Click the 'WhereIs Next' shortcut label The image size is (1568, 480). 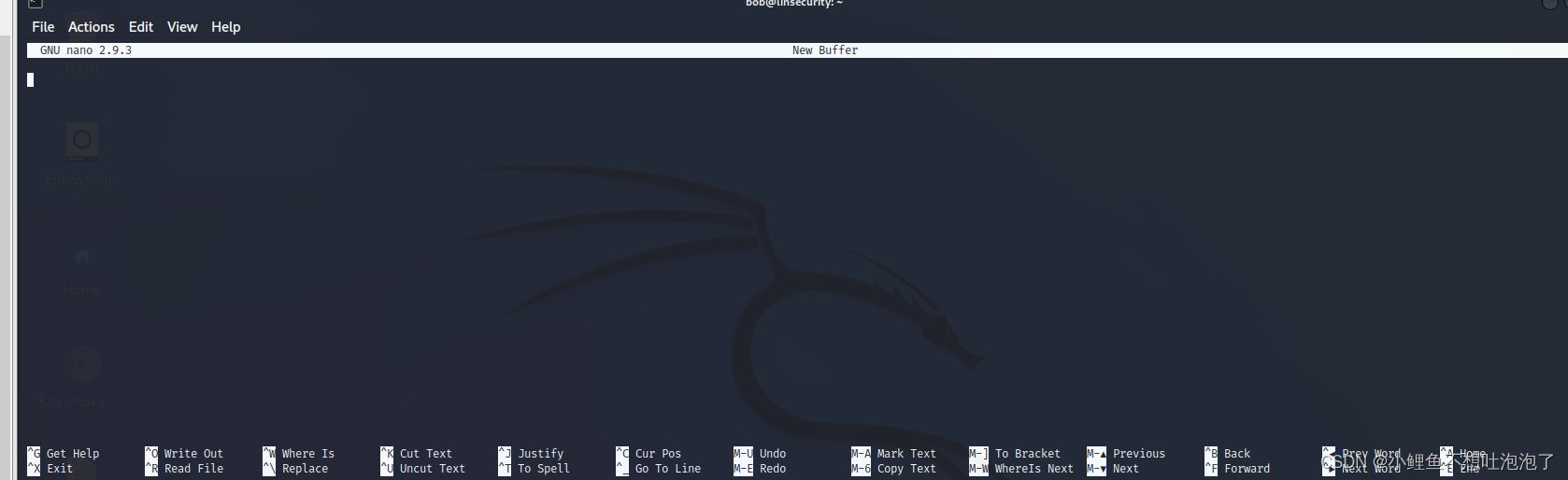coord(1034,469)
